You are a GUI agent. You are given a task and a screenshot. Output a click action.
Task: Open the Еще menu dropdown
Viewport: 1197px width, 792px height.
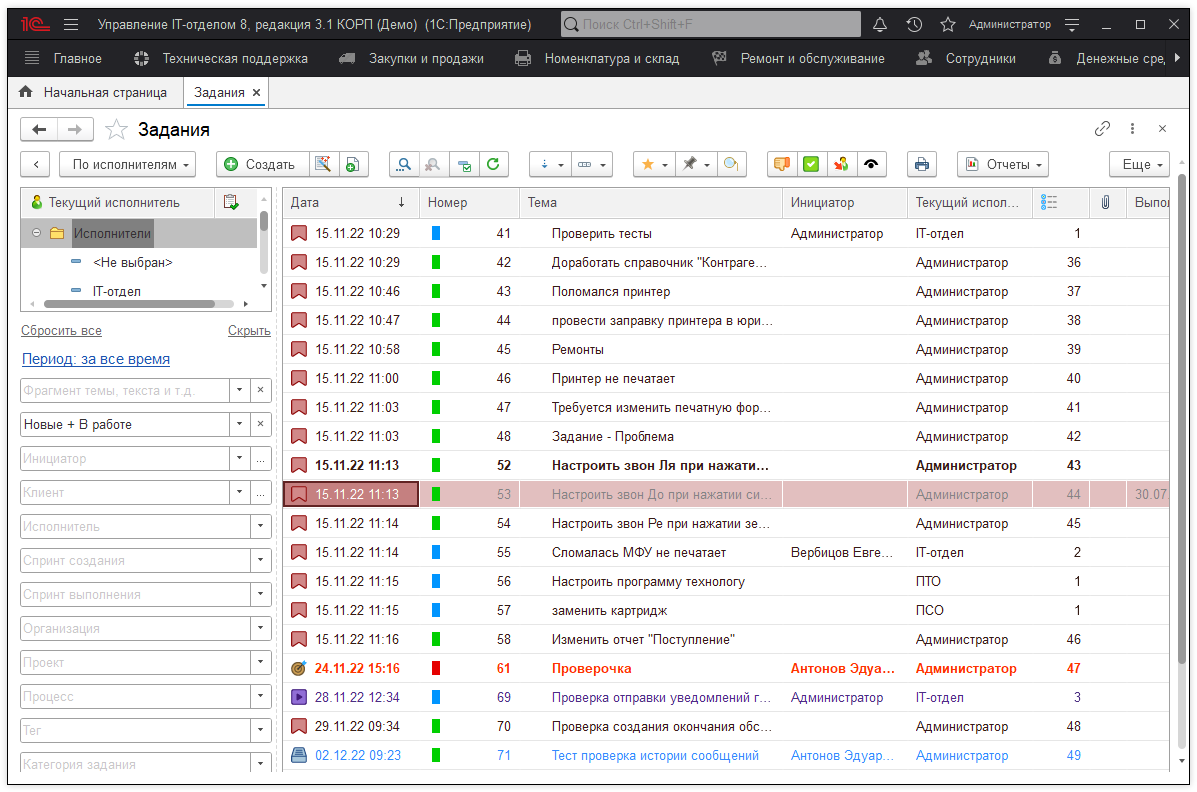pos(1139,165)
